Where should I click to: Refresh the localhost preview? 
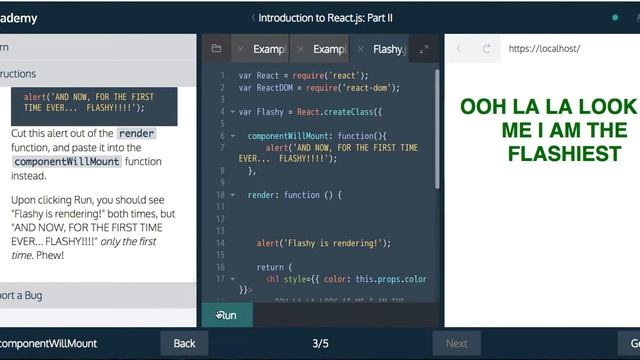[x=487, y=49]
